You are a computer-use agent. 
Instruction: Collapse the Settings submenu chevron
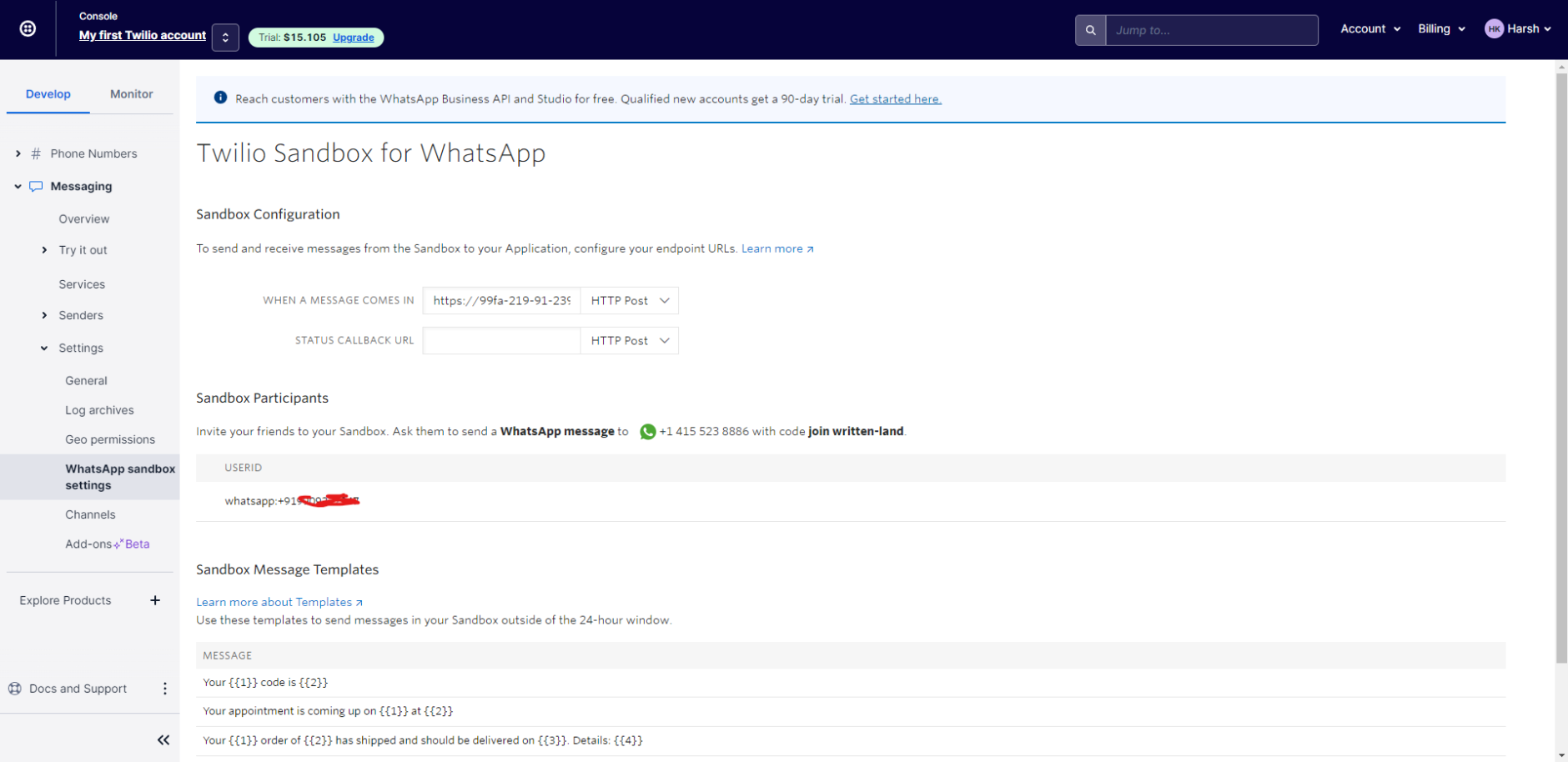point(44,348)
